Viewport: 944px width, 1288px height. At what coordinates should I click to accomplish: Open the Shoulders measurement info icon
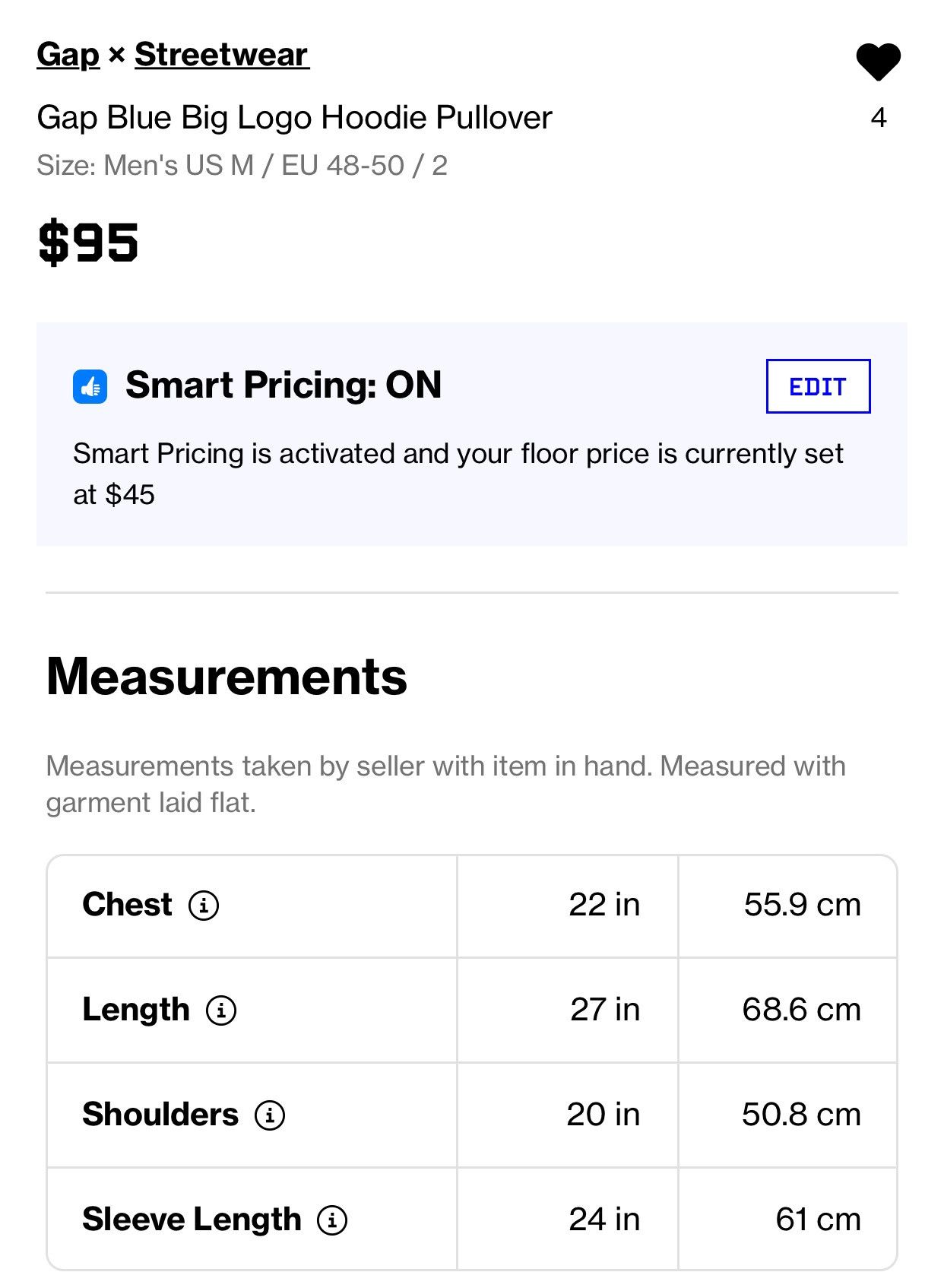pyautogui.click(x=270, y=1115)
